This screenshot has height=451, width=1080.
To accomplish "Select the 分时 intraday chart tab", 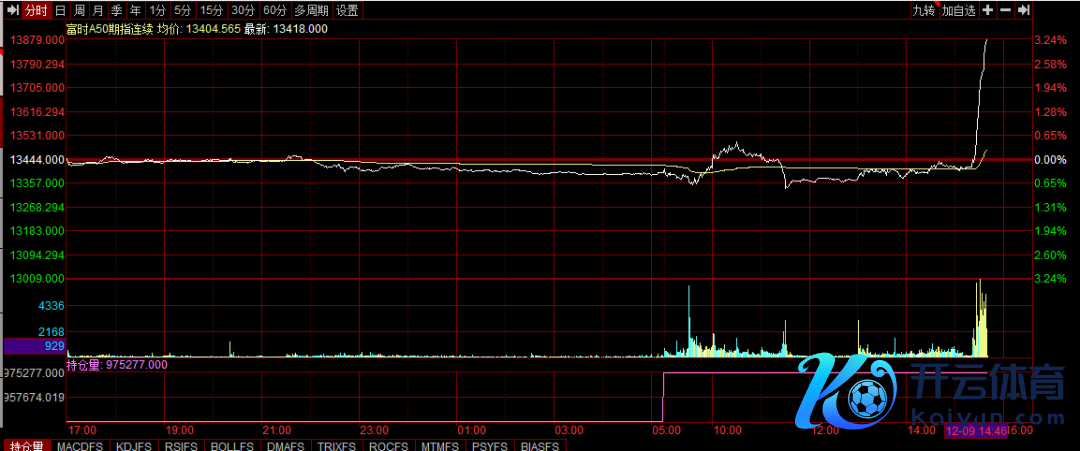I will 35,11.
